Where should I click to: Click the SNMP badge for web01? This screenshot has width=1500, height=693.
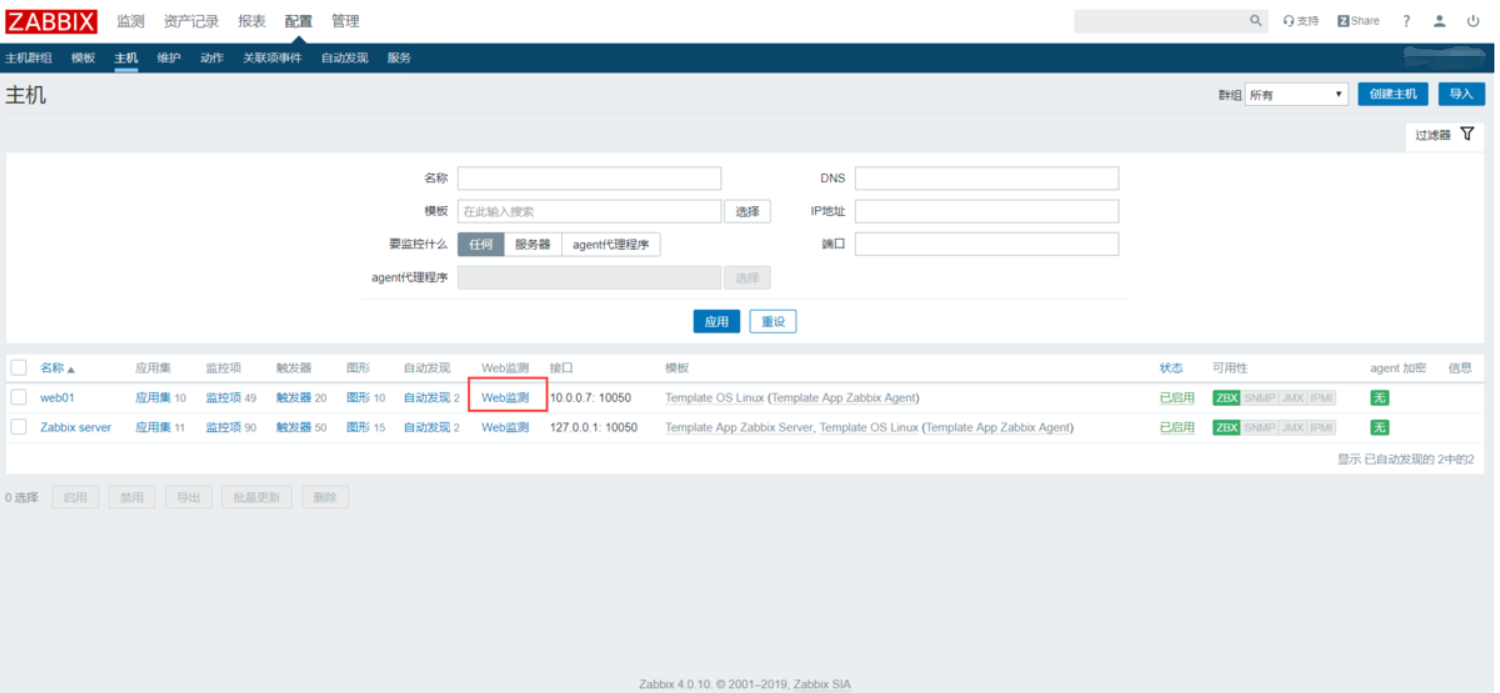tap(1259, 398)
